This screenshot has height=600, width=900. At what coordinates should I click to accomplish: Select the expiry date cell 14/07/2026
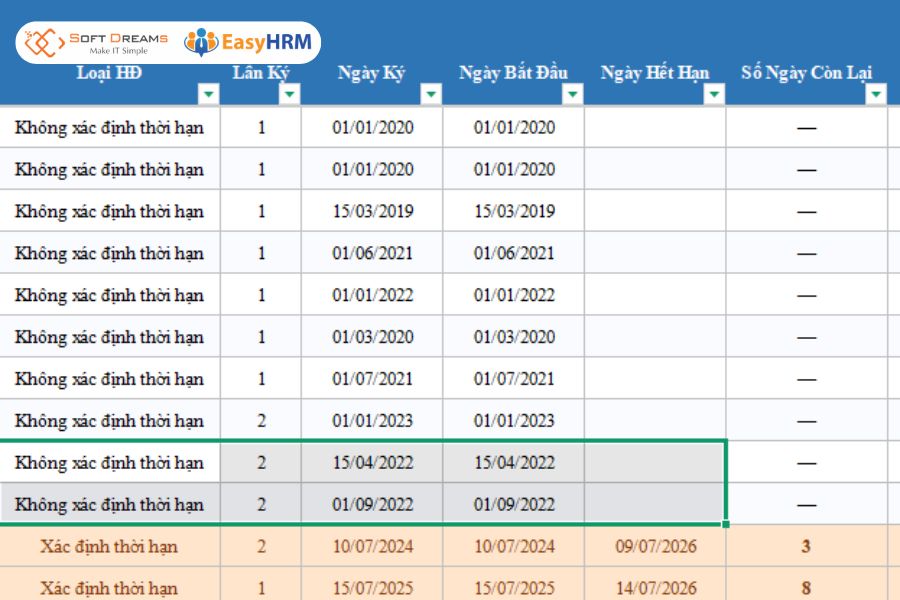coord(655,587)
